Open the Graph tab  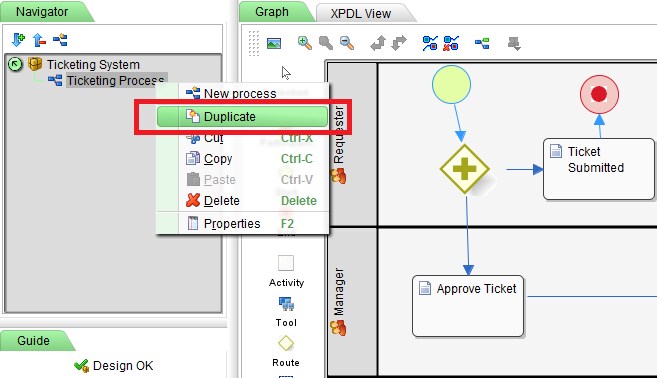(272, 12)
